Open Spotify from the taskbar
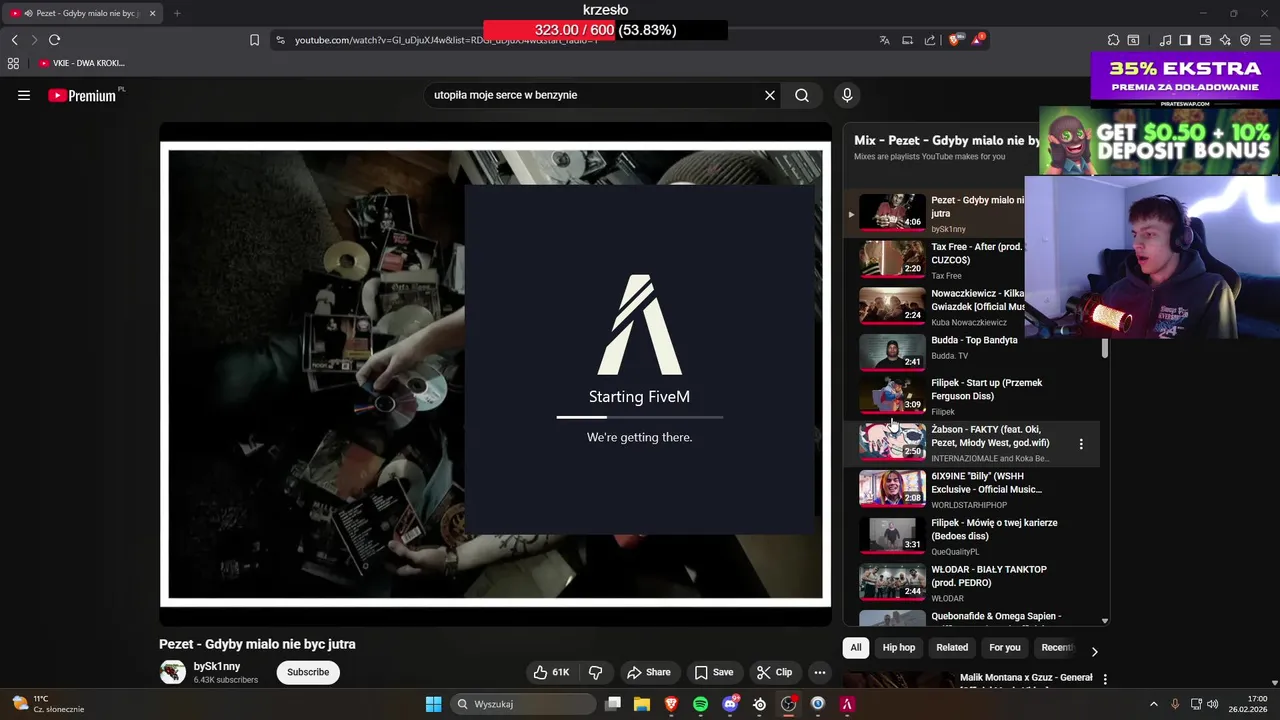 click(x=701, y=704)
